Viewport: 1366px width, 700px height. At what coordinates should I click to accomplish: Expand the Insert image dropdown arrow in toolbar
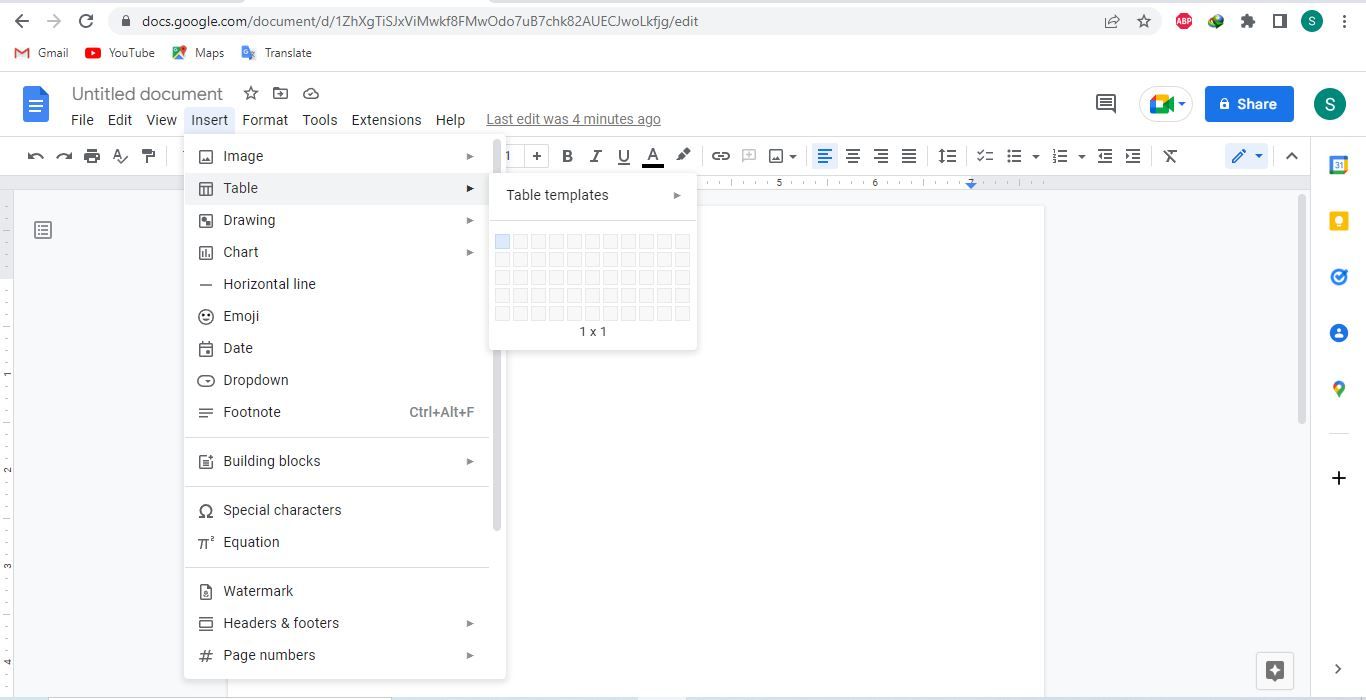(x=793, y=156)
